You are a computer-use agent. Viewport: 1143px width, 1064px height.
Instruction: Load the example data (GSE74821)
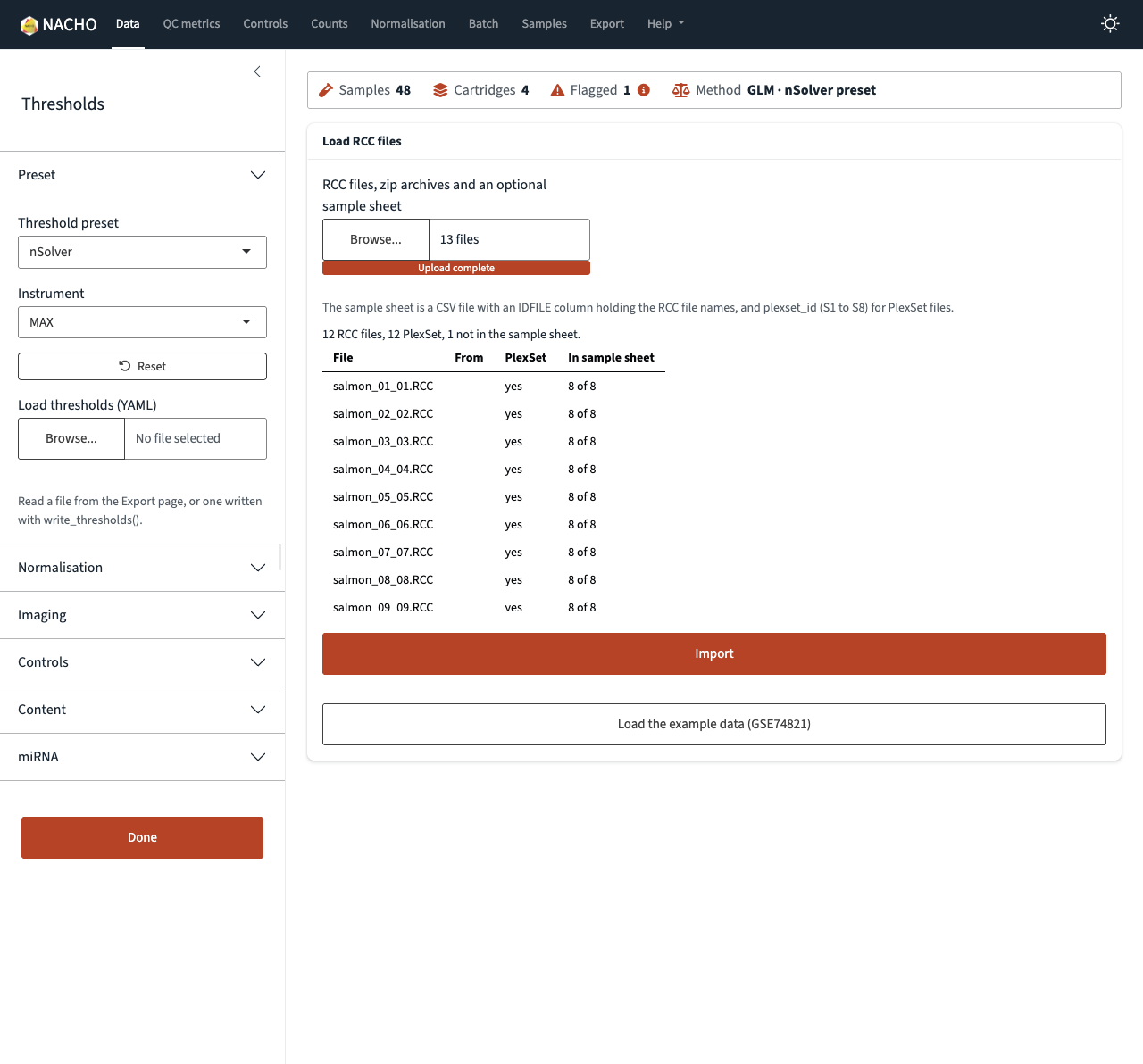coord(714,724)
